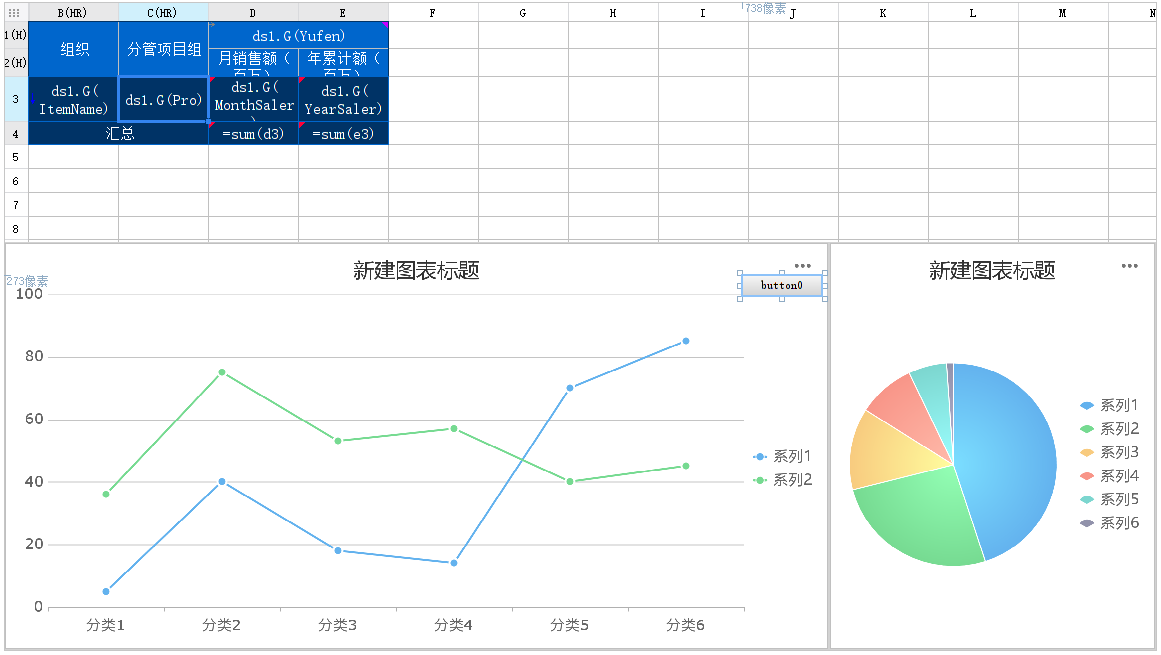
Task: Select the =sum(e3) cell
Action: pos(344,133)
